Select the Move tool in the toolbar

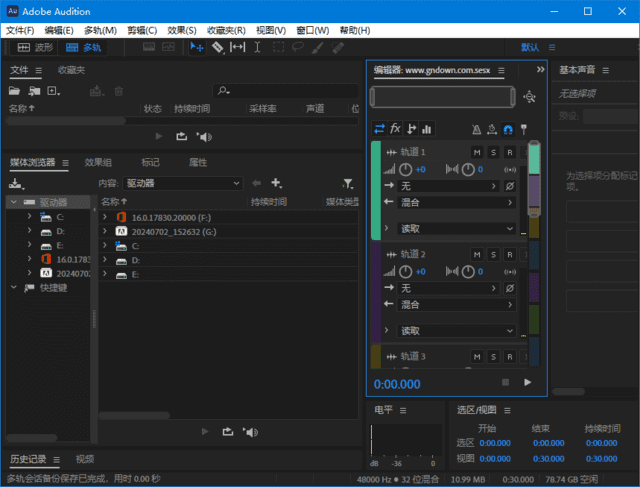coord(197,47)
